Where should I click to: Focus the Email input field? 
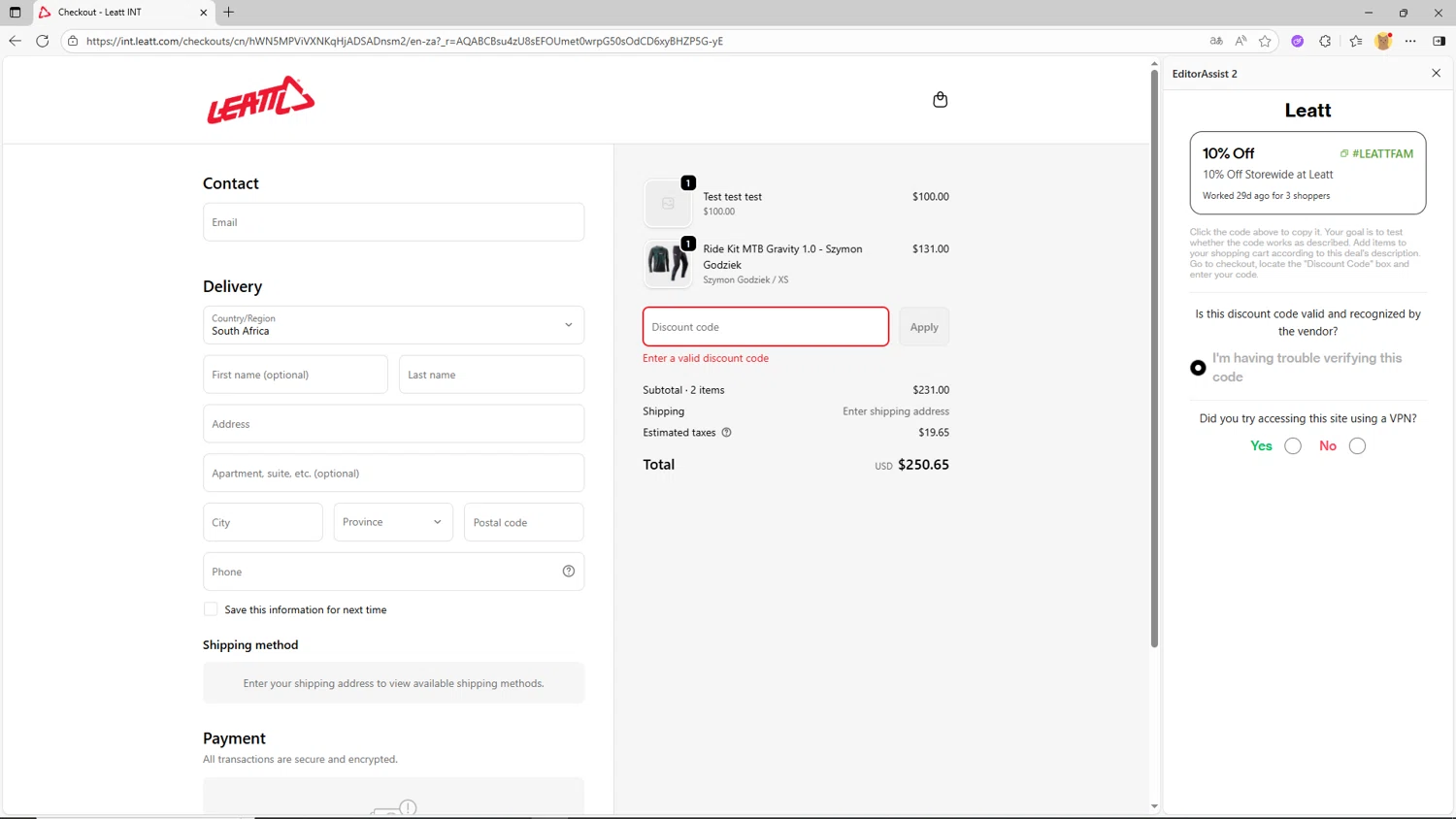[393, 222]
